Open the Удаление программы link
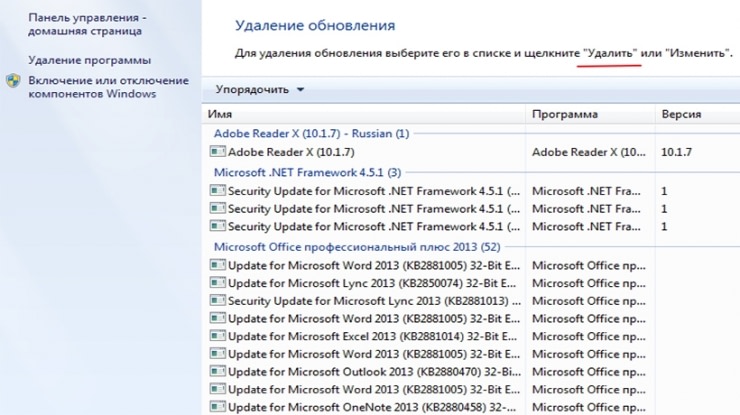 (90, 60)
